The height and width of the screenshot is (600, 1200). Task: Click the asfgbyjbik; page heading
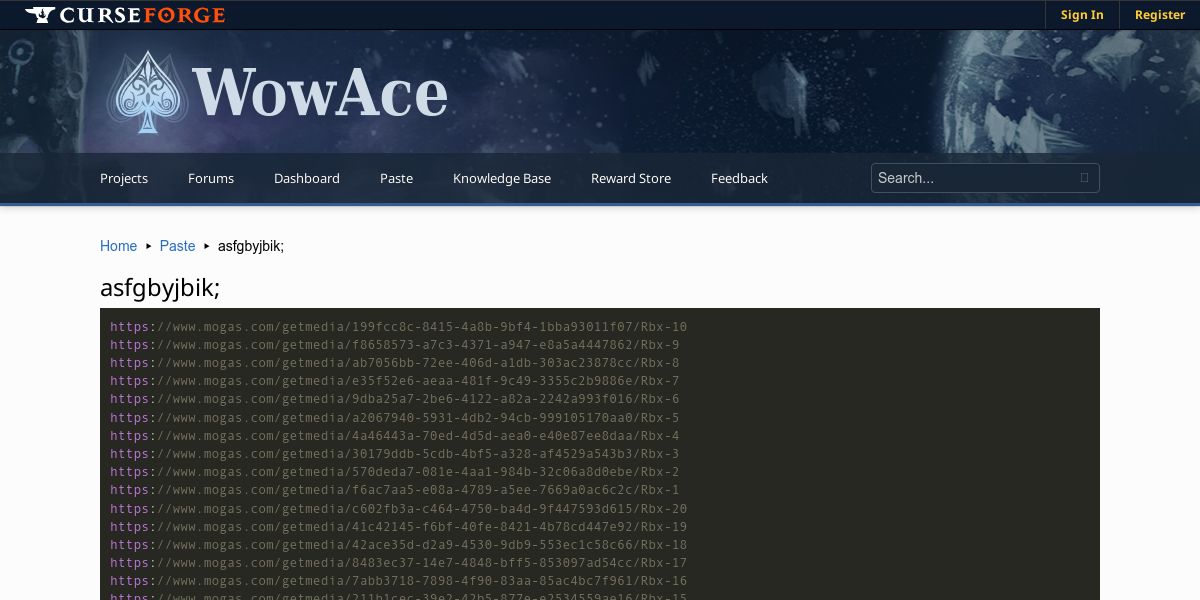coord(160,288)
